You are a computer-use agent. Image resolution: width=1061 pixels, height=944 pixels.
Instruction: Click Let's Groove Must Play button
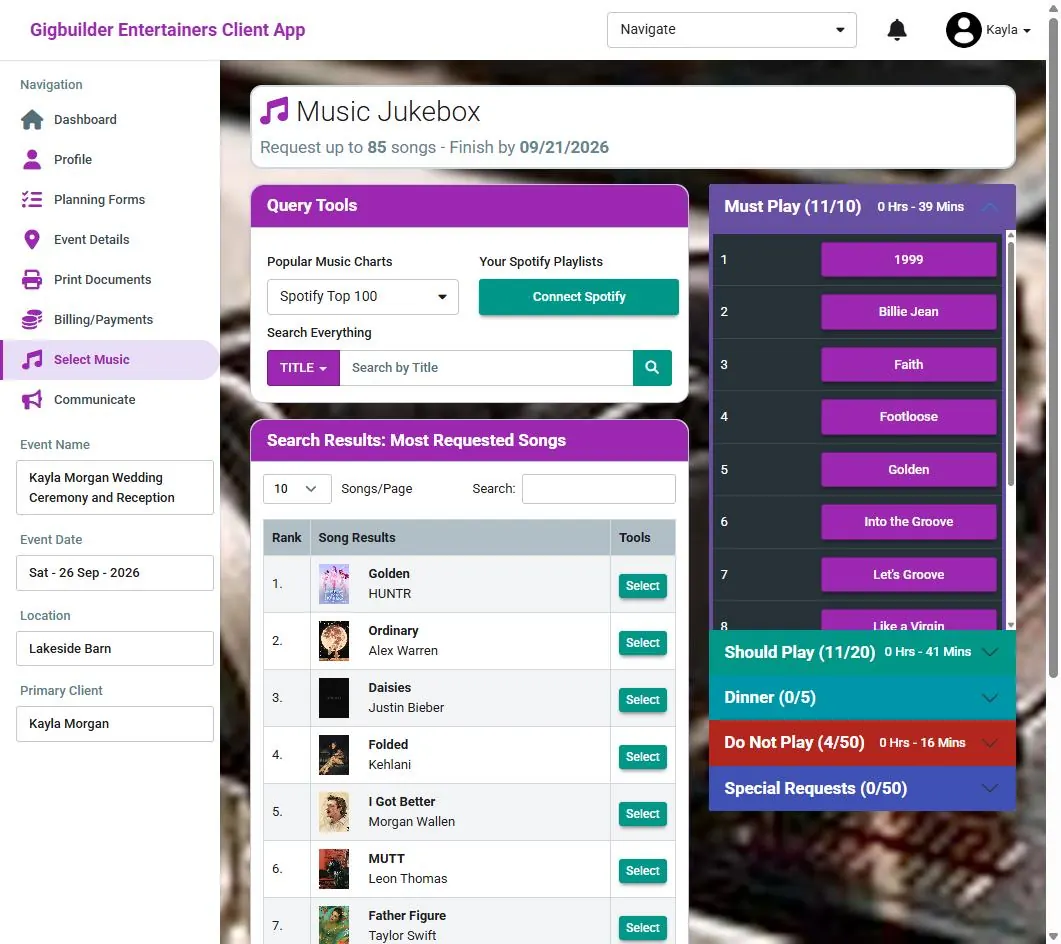[908, 574]
